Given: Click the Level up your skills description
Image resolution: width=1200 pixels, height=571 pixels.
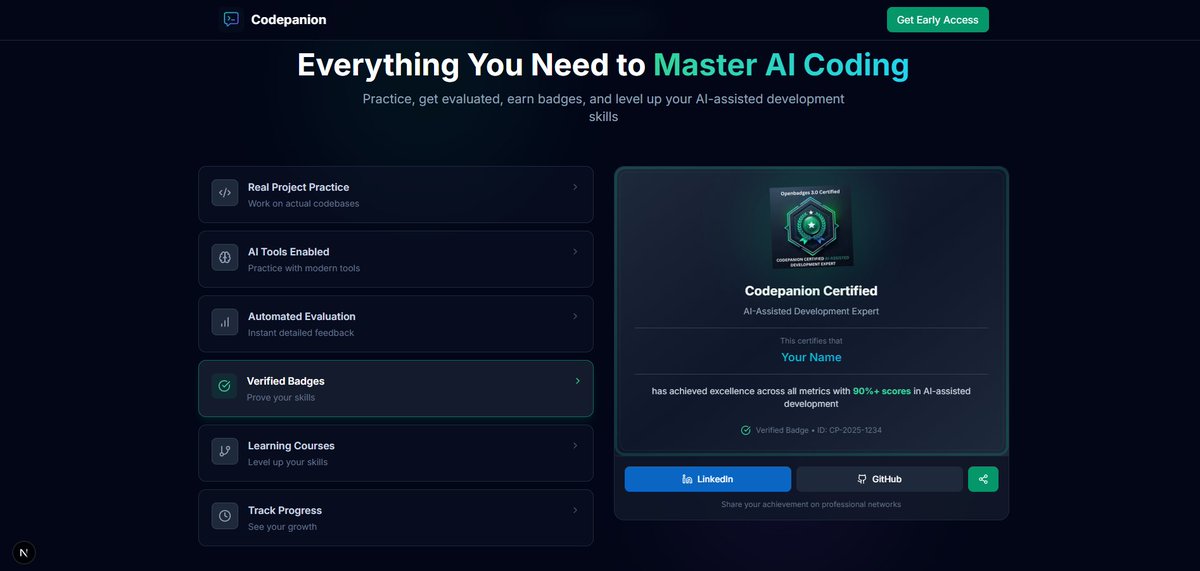Looking at the screenshot, I should click(288, 462).
